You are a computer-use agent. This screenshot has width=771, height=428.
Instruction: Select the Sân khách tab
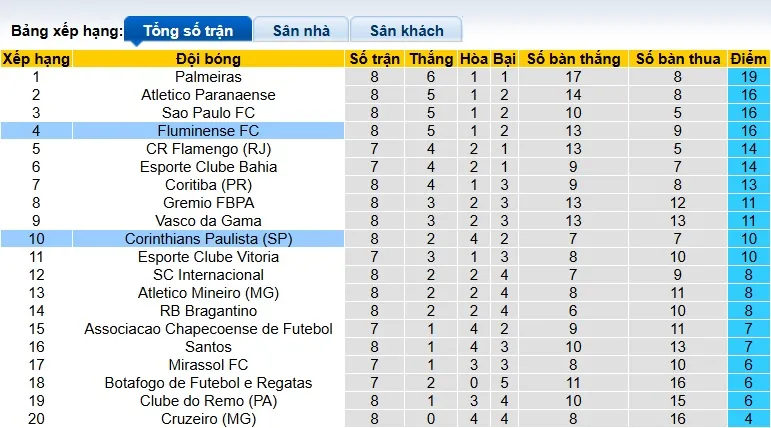[407, 31]
